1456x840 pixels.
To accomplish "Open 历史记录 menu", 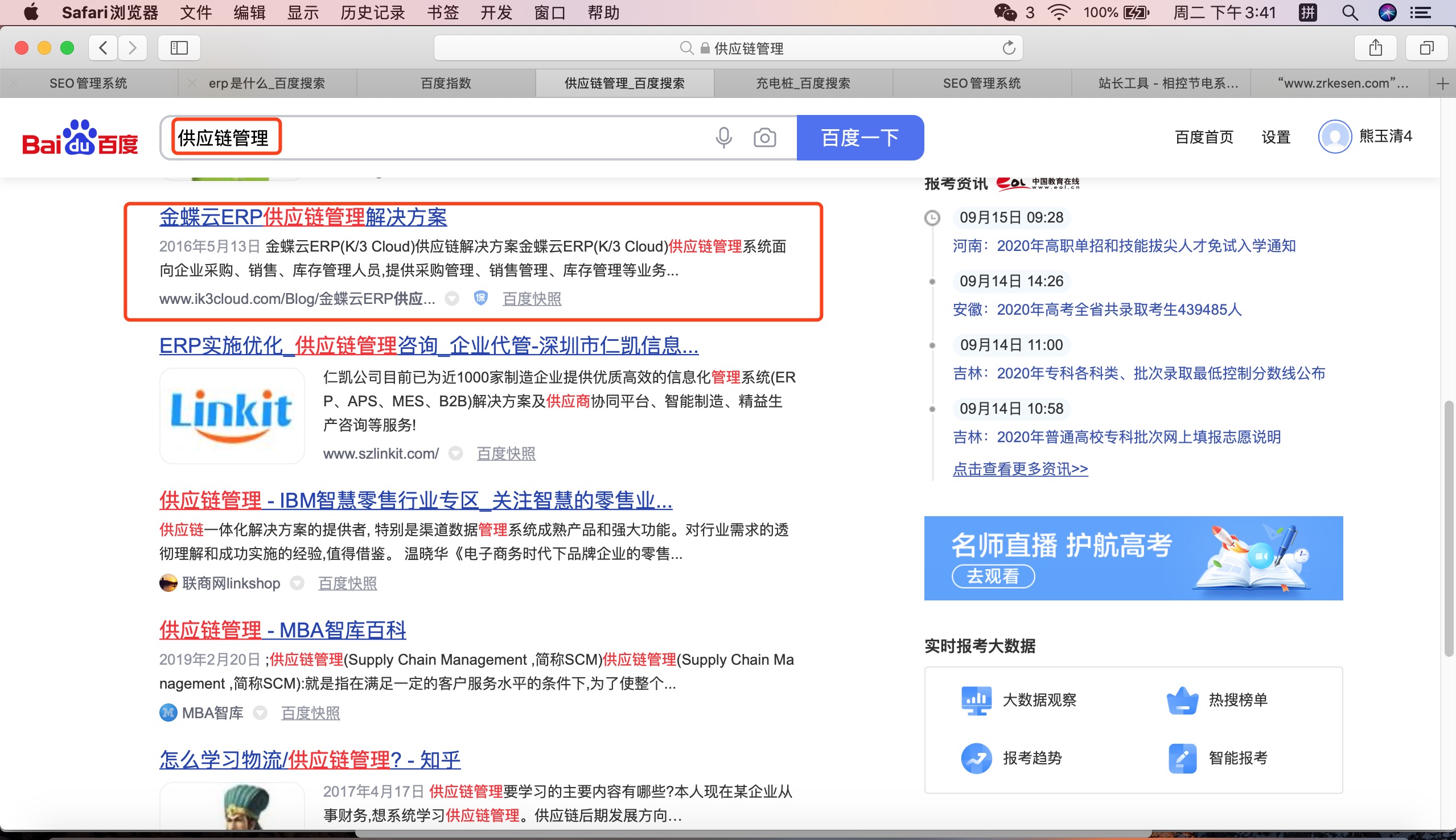I will [x=373, y=13].
